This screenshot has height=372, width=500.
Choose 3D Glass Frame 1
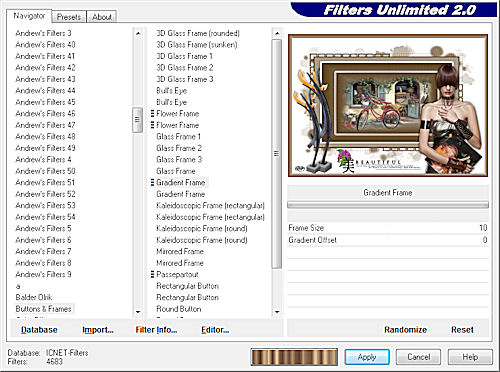coord(184,56)
